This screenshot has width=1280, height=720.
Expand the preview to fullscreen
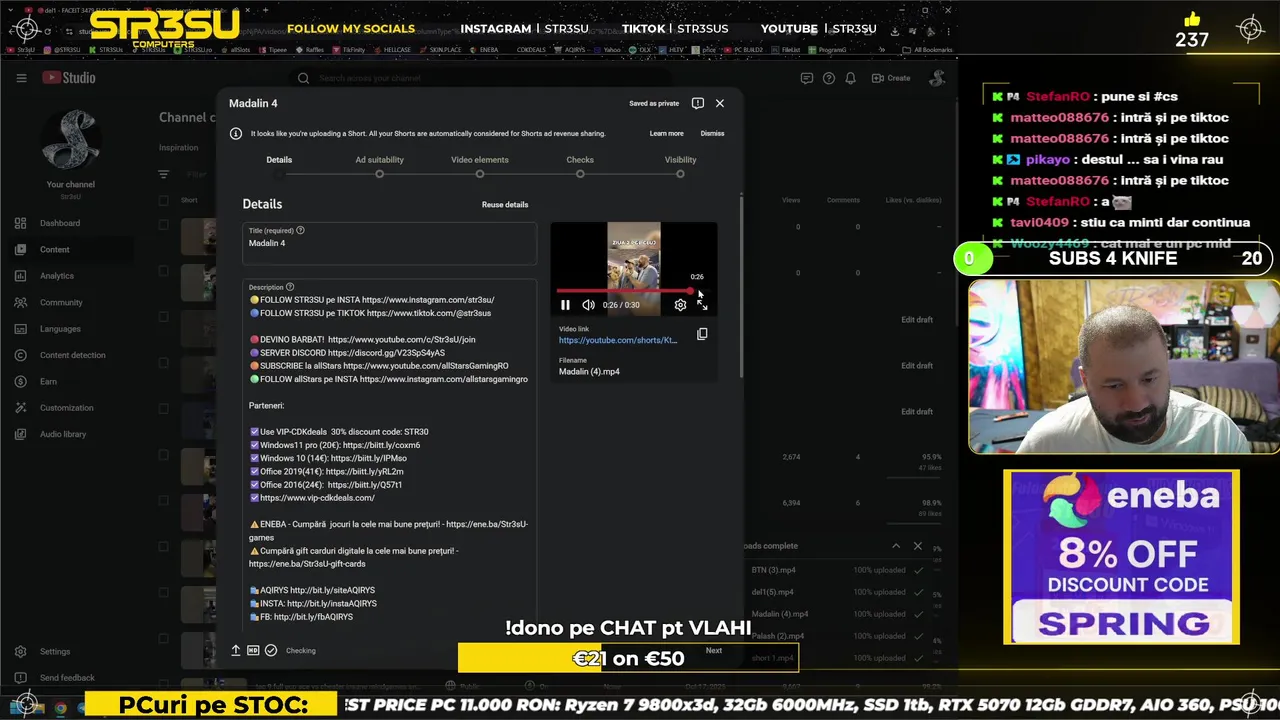tap(702, 305)
